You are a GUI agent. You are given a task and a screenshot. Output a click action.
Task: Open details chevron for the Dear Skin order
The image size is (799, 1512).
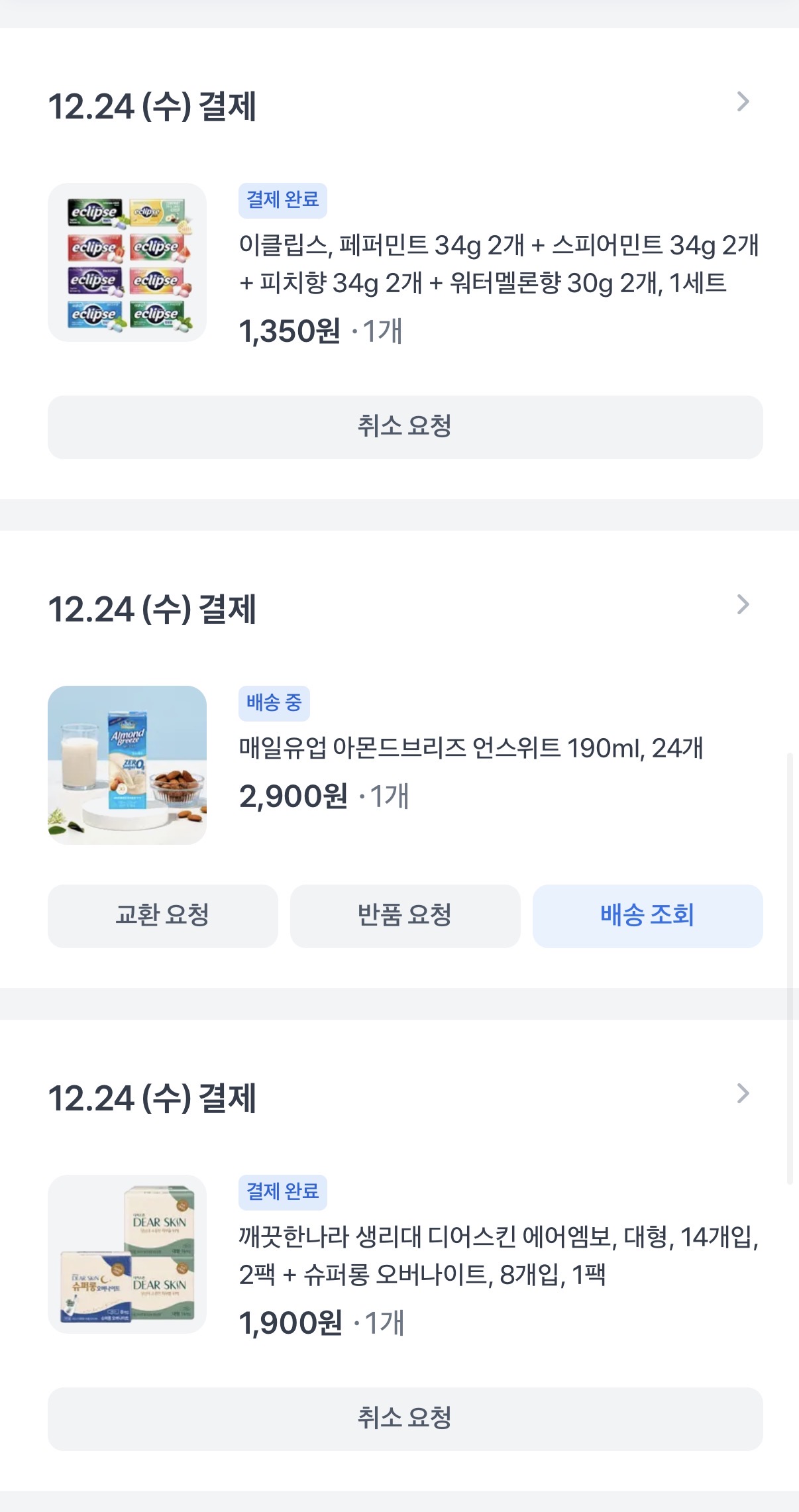743,1093
